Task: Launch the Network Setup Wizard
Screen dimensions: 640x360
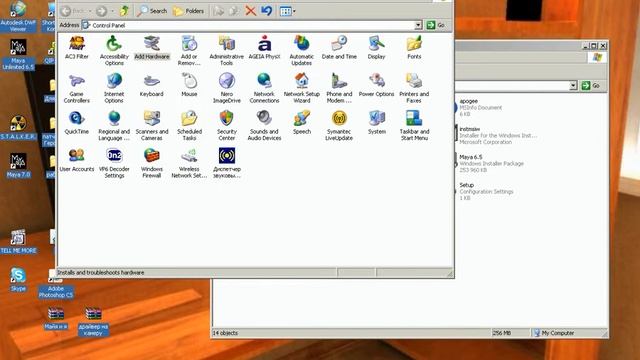Action: click(302, 88)
